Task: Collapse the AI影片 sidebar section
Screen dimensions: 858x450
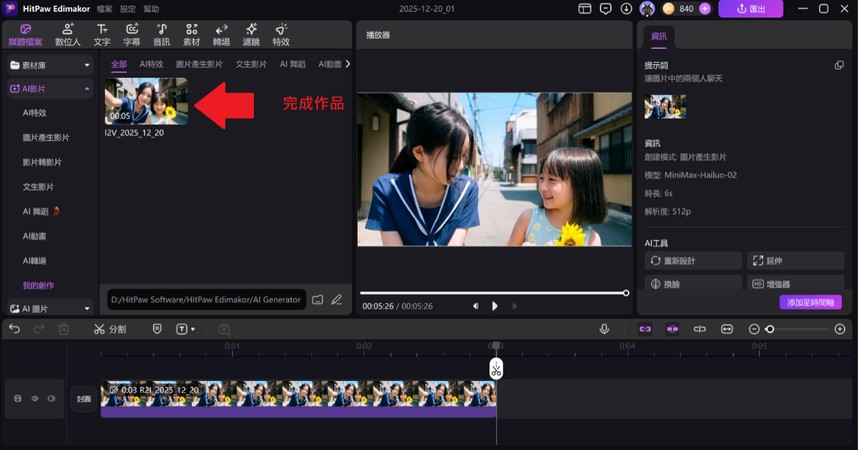Action: click(87, 89)
